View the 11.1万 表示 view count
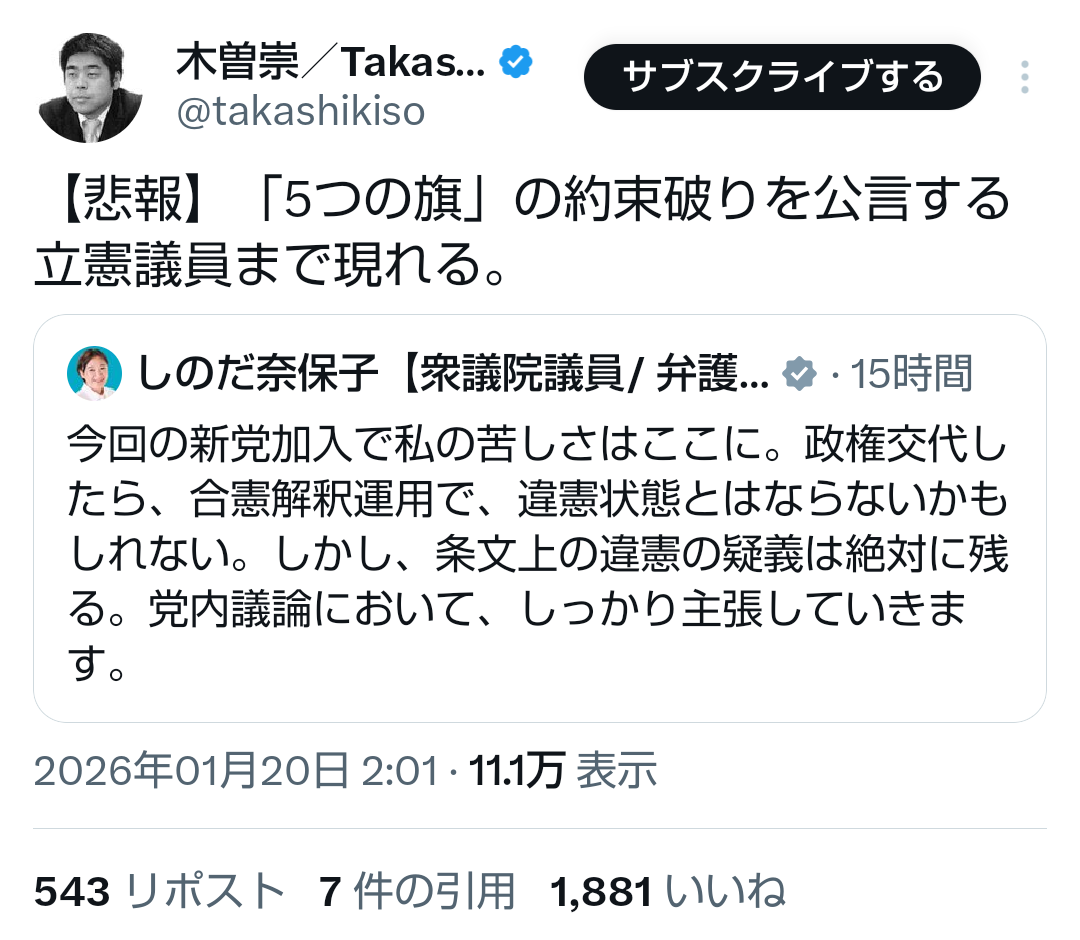 [x=565, y=771]
